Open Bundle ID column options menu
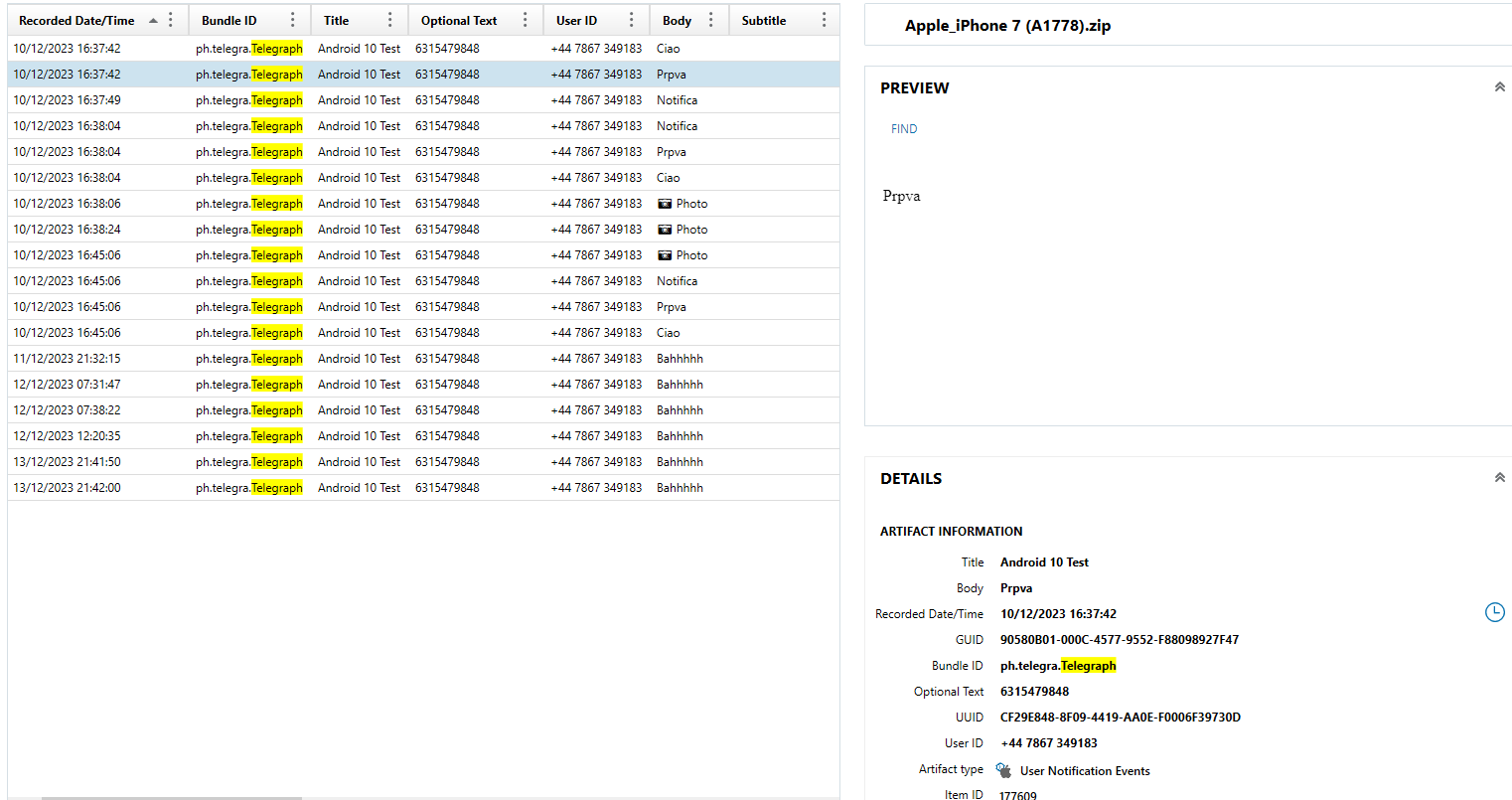The height and width of the screenshot is (800, 1512). (x=292, y=20)
